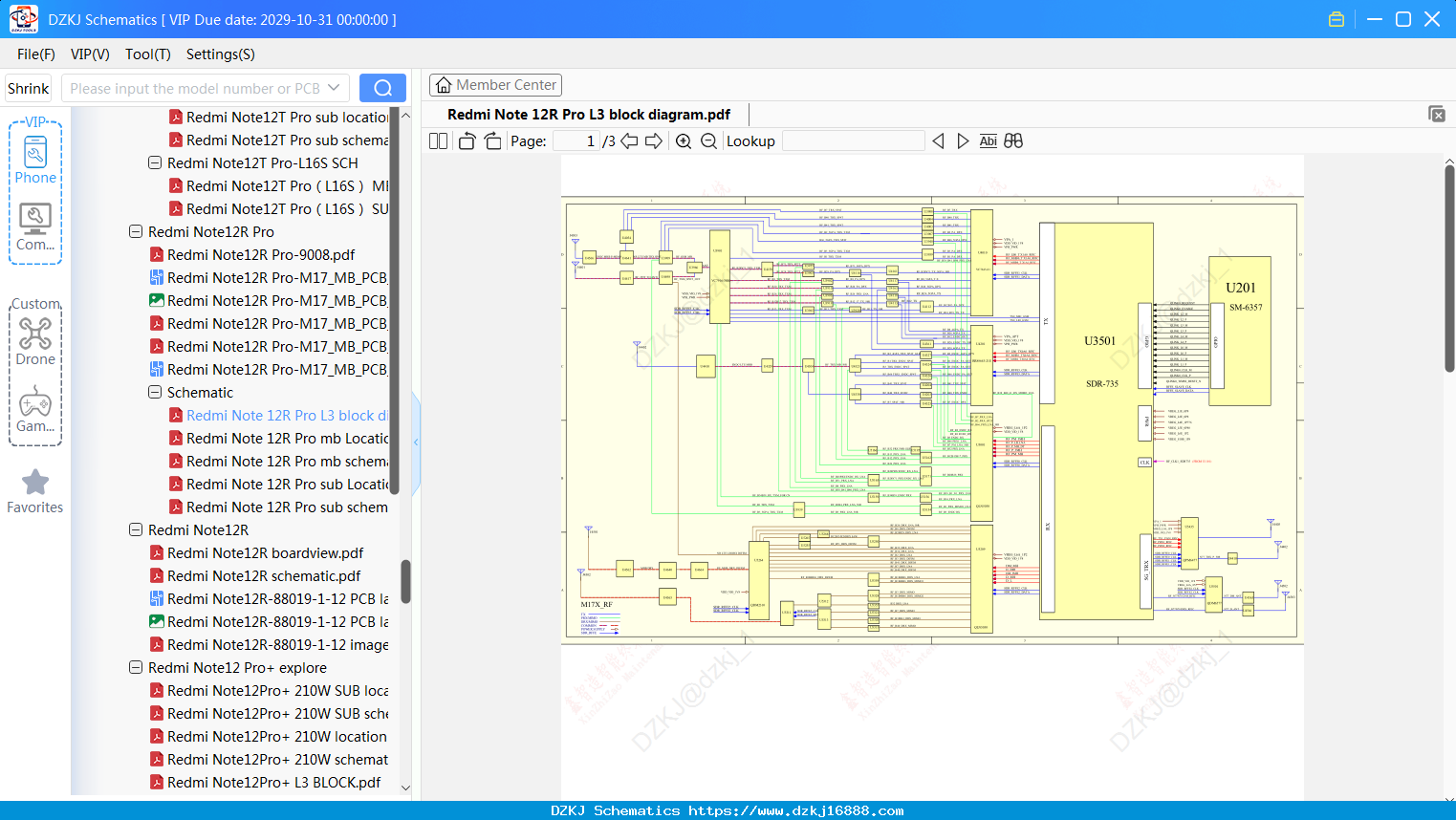The width and height of the screenshot is (1456, 820).
Task: Find previous lookup match
Action: pyautogui.click(x=938, y=140)
